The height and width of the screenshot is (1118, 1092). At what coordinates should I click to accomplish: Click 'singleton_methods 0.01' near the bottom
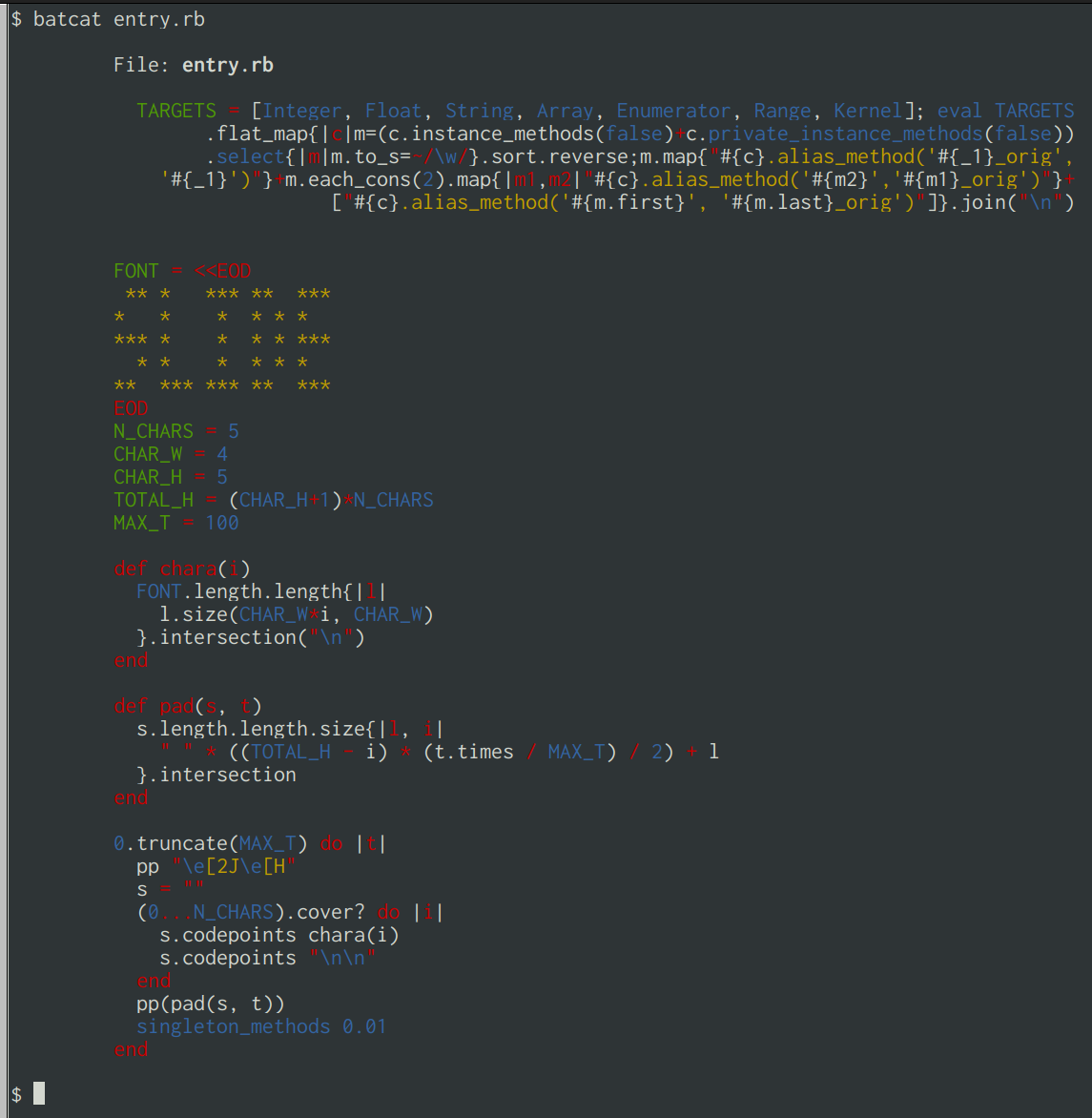click(x=261, y=1026)
